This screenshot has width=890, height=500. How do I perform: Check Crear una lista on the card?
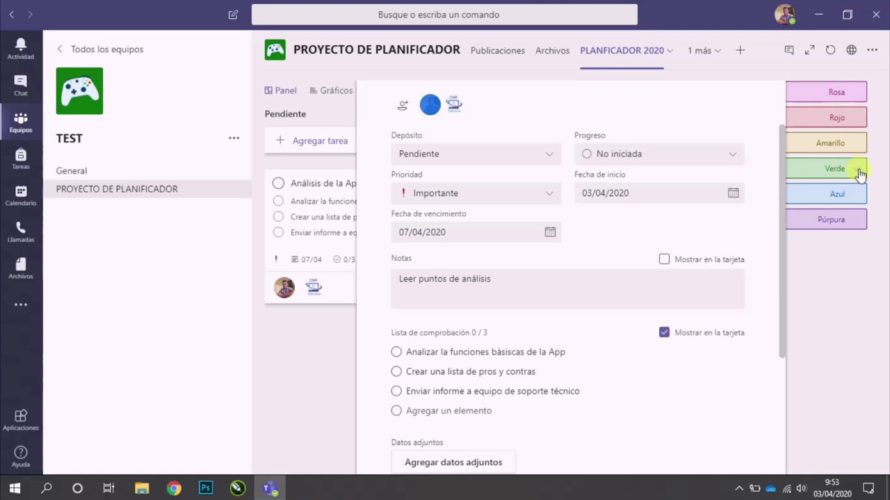(x=278, y=217)
